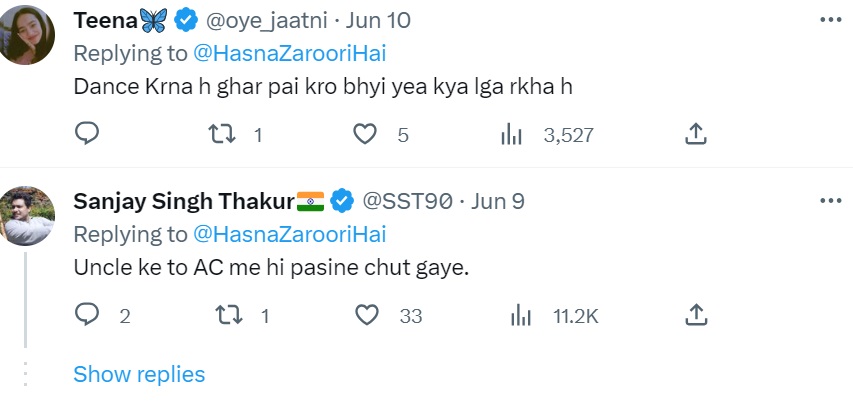Open the Jun 9 tweet timestamp

click(x=497, y=201)
